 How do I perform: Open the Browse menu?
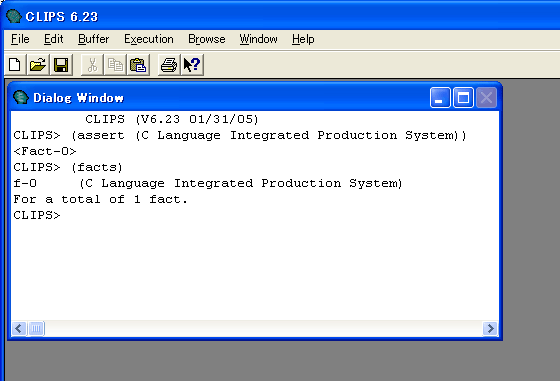pos(207,39)
